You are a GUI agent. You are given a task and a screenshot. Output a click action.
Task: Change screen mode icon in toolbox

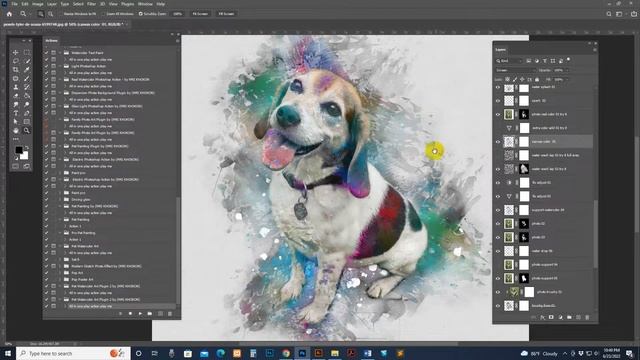27,166
